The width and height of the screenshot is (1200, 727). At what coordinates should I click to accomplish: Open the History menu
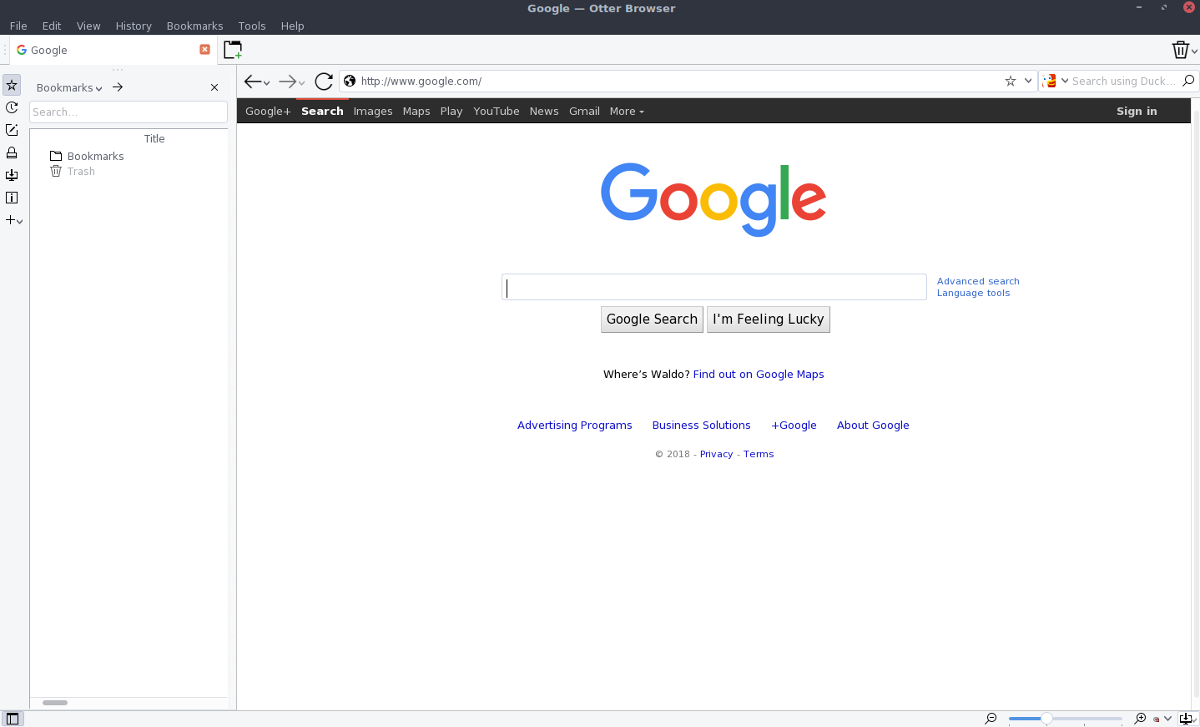[133, 26]
